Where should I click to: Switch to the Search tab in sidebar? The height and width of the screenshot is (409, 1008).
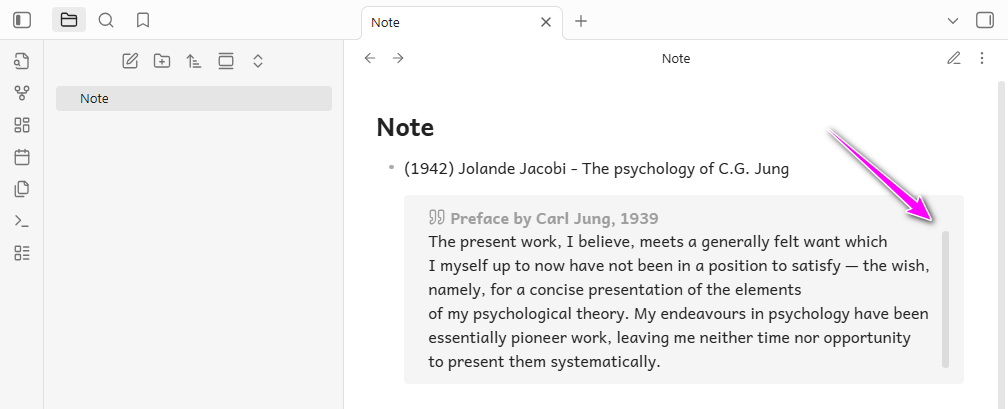pyautogui.click(x=106, y=20)
